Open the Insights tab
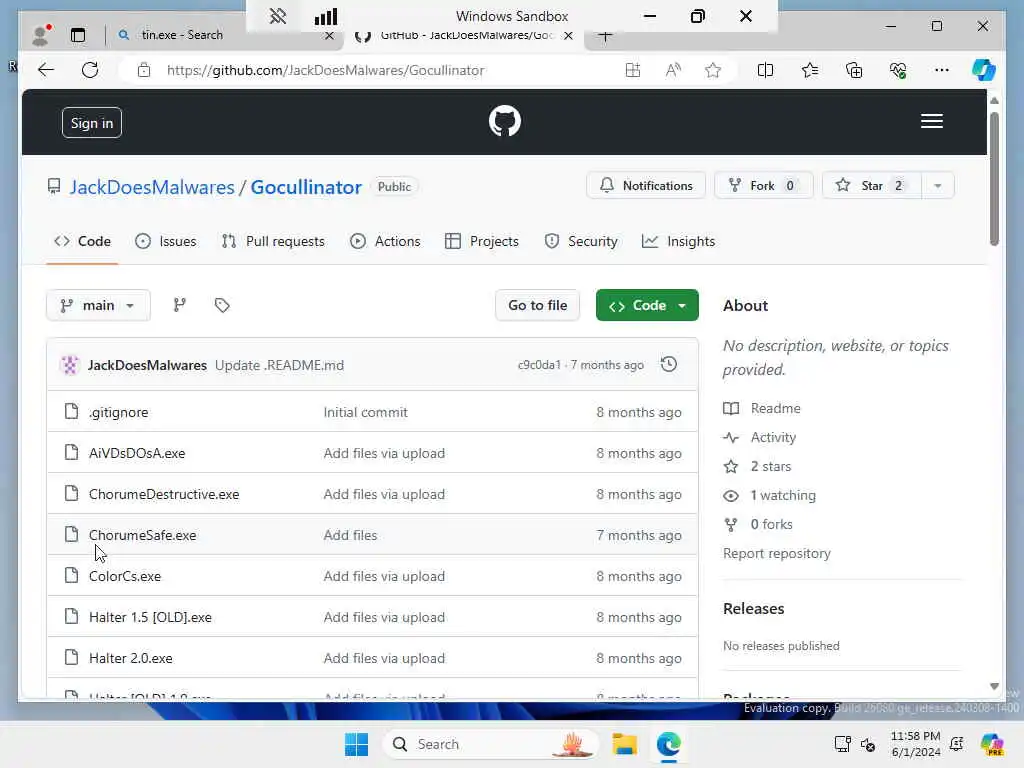 pyautogui.click(x=679, y=242)
